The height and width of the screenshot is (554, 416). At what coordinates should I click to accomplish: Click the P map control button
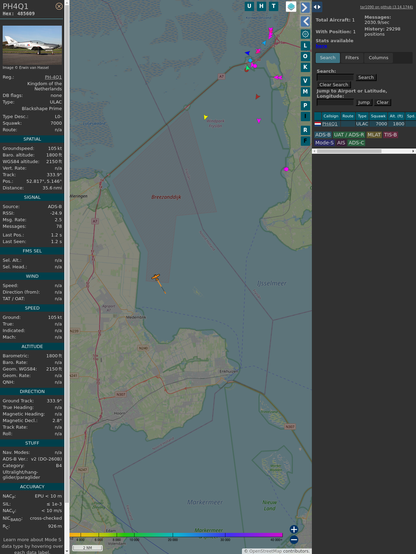[305, 105]
